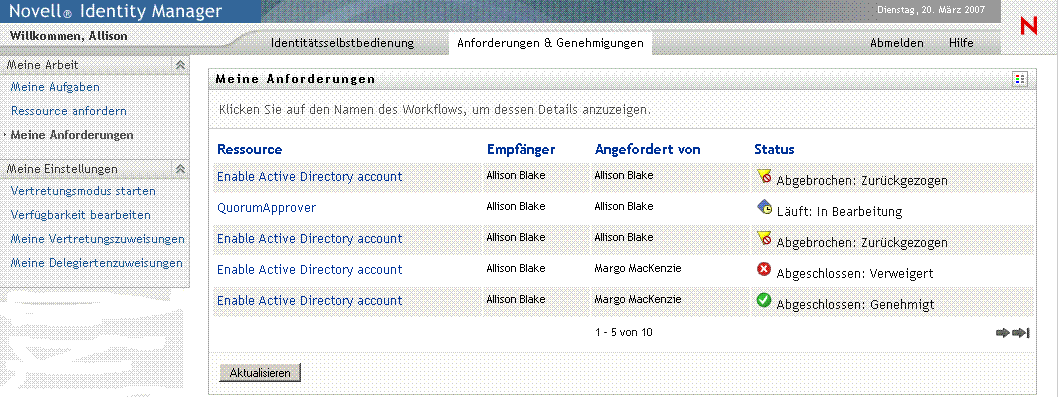Sort by Ressource column header

pos(250,150)
